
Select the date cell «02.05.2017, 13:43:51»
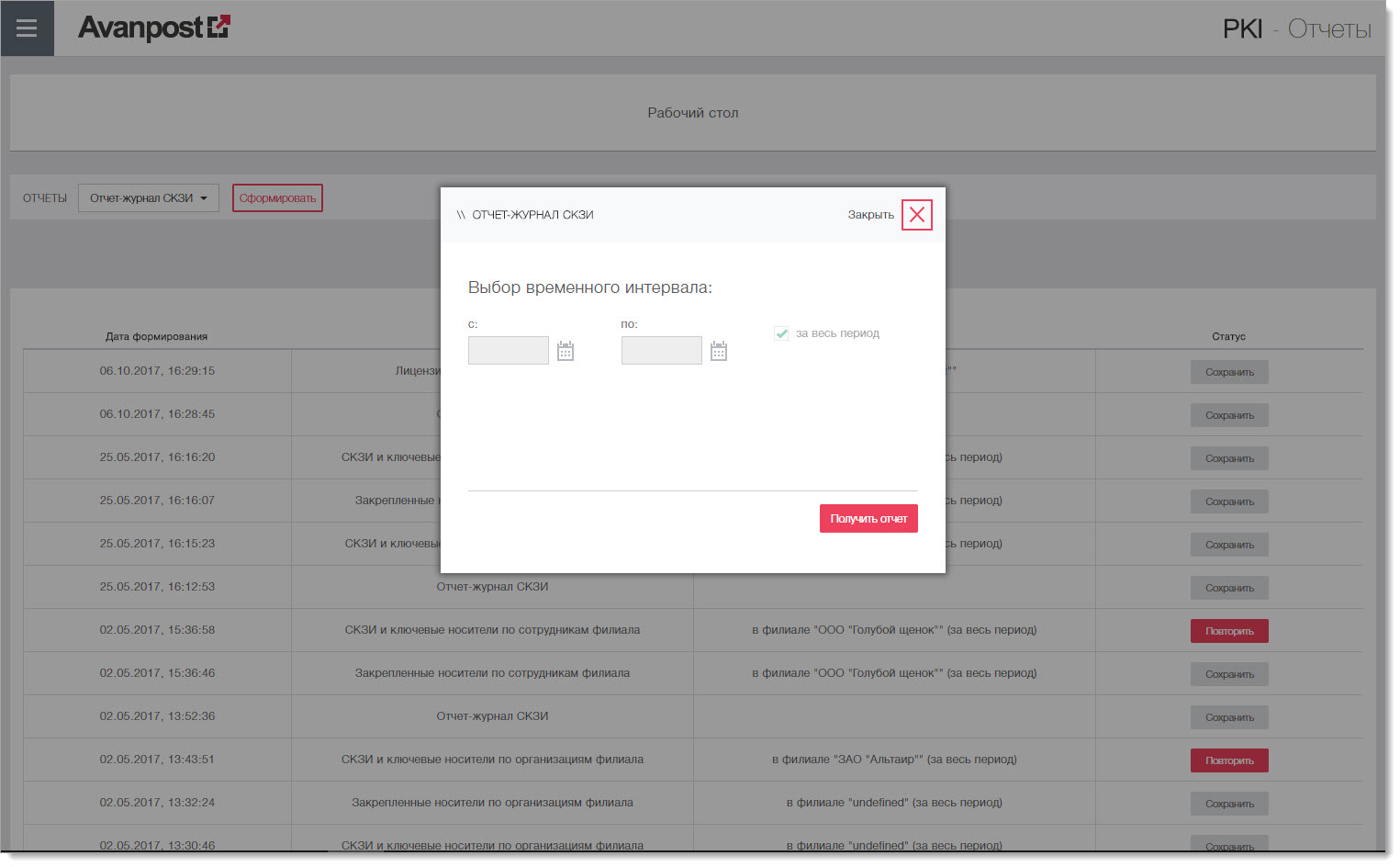(x=157, y=760)
